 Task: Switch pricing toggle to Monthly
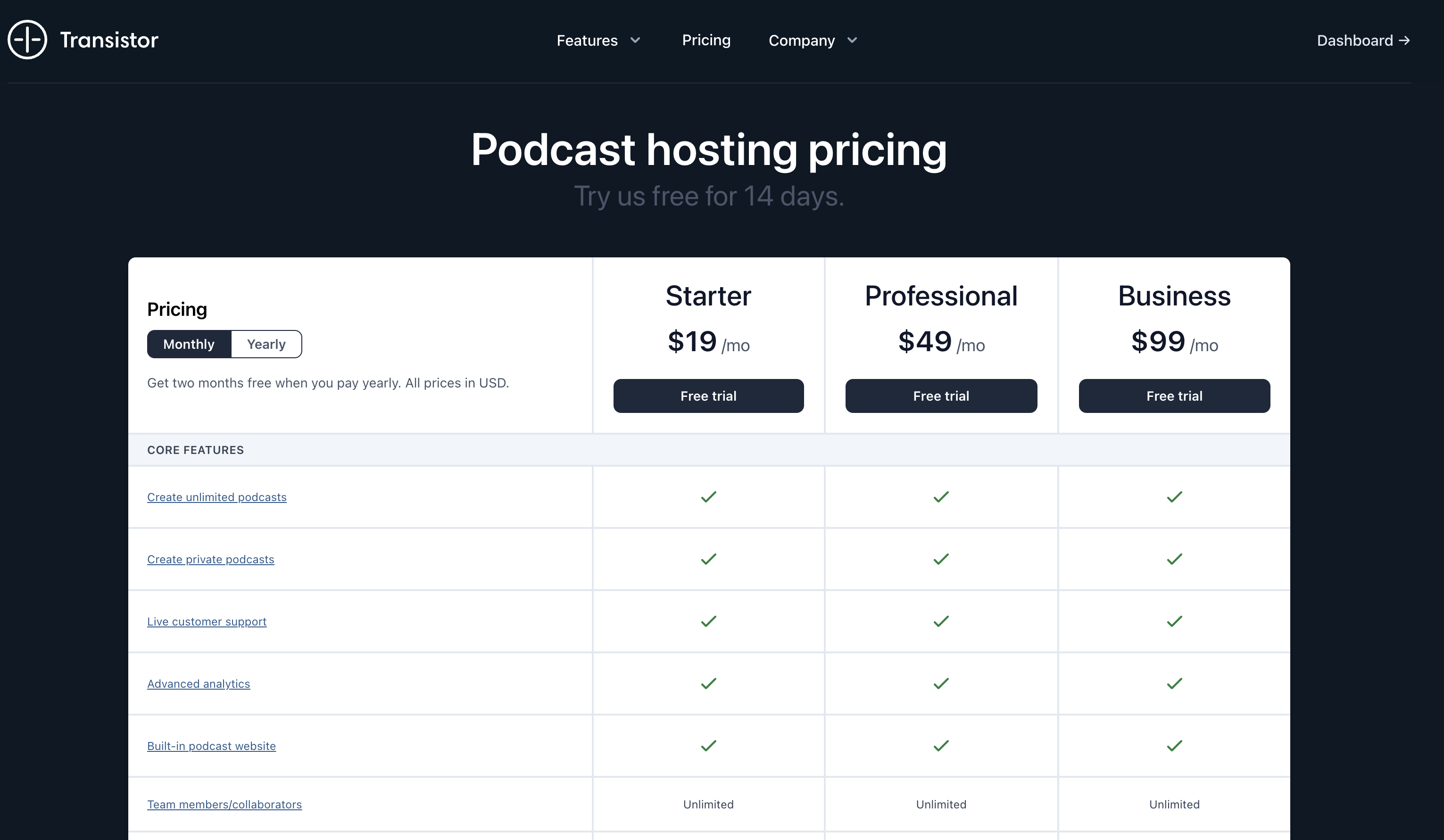(x=189, y=344)
